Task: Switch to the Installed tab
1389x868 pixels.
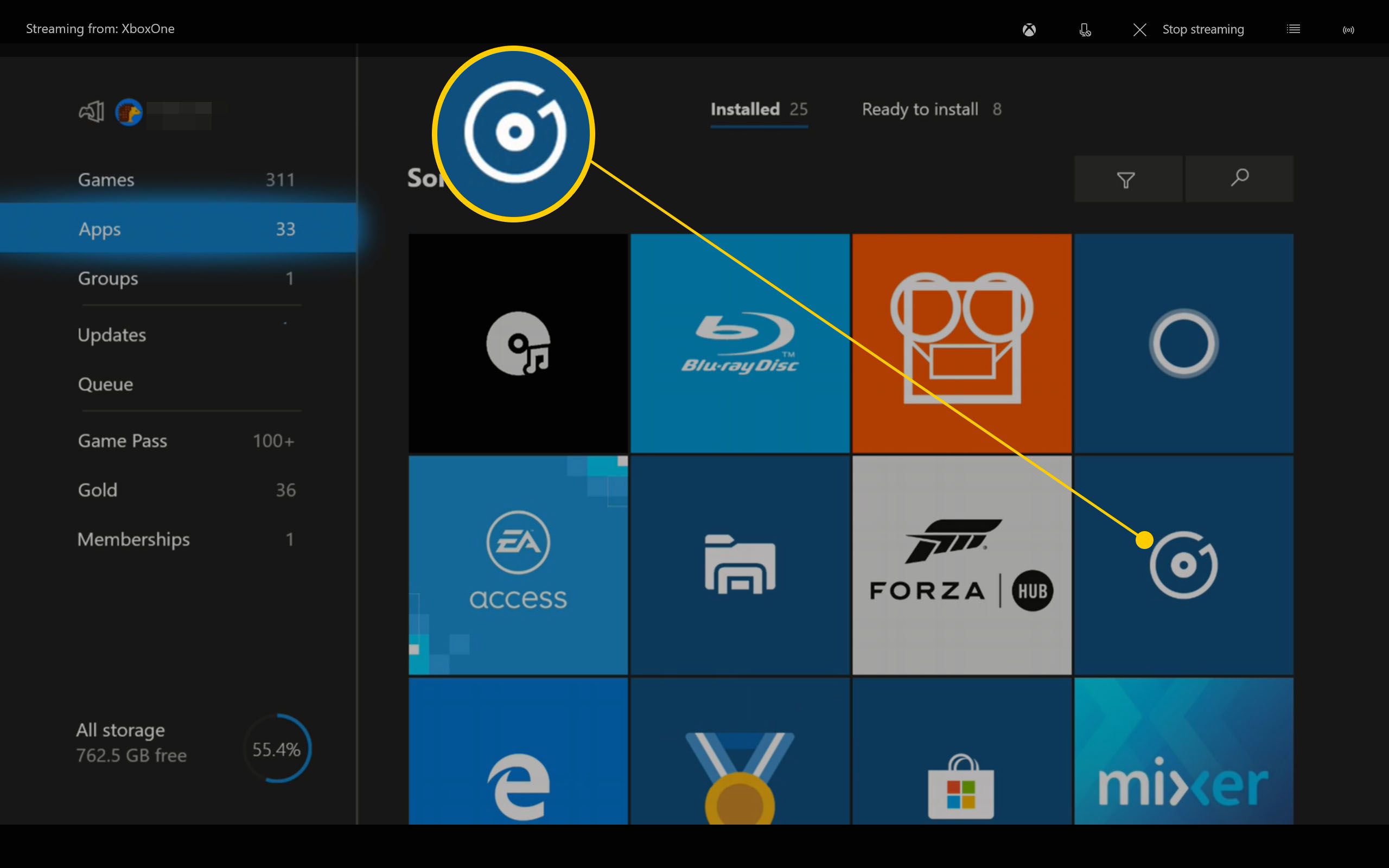Action: coord(759,110)
